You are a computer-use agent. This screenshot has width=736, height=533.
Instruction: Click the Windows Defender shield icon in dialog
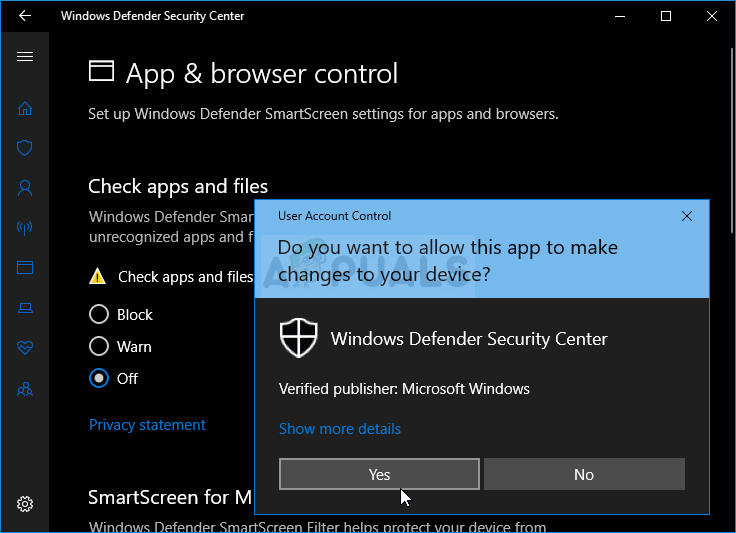click(x=299, y=338)
